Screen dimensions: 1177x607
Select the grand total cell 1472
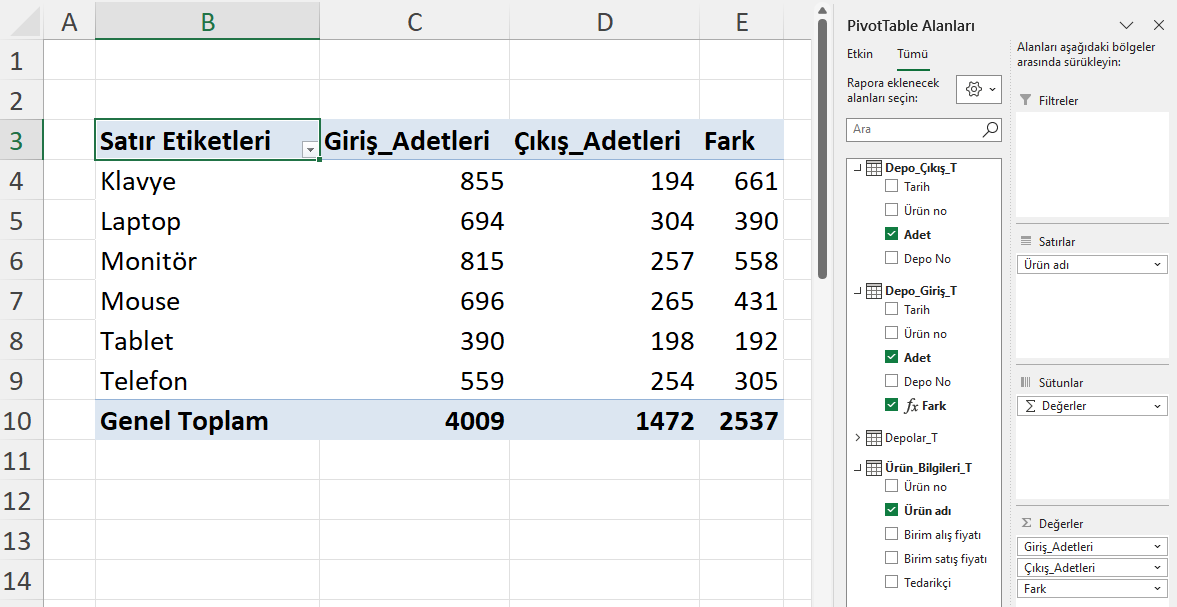pos(605,420)
